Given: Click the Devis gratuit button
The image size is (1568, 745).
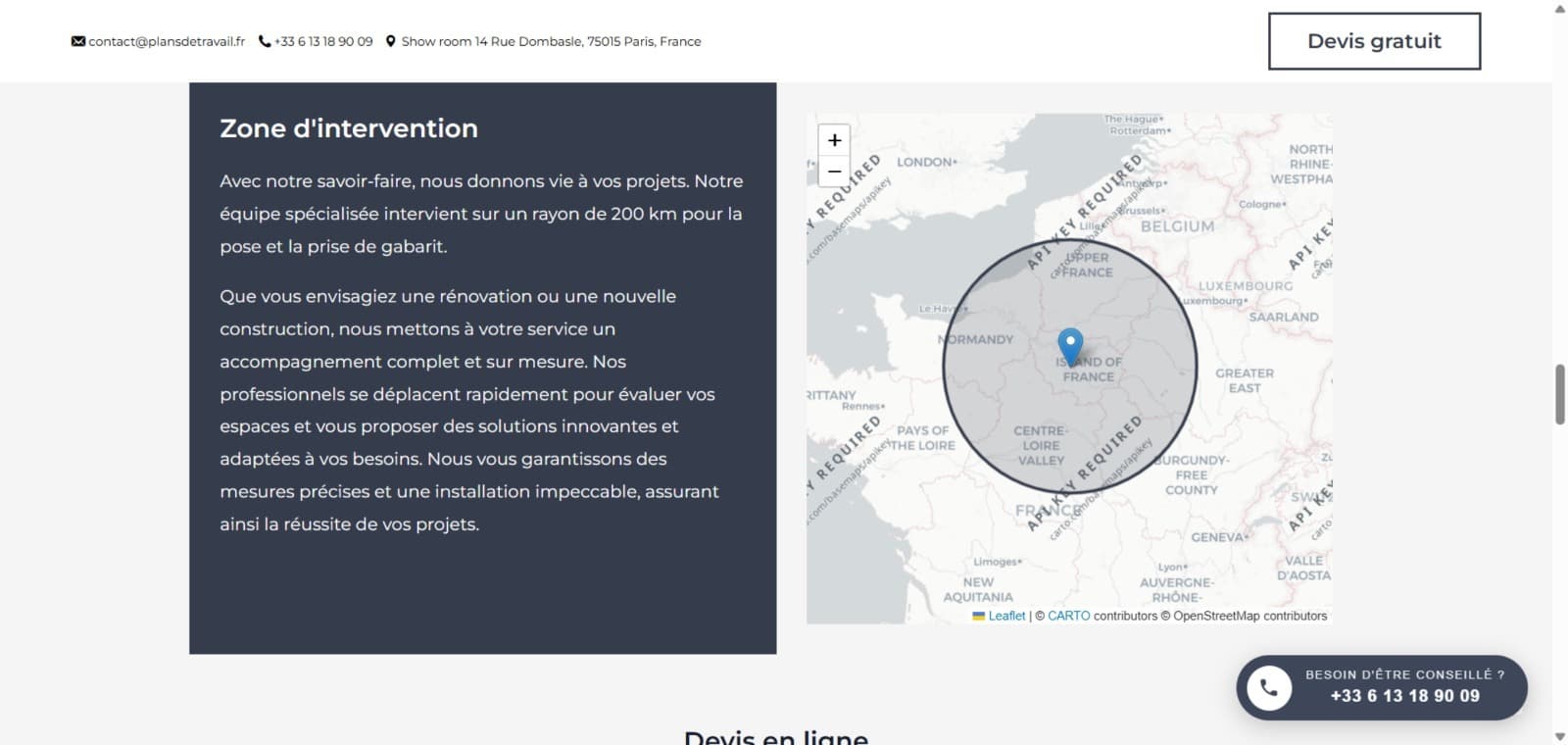Looking at the screenshot, I should click(x=1374, y=41).
